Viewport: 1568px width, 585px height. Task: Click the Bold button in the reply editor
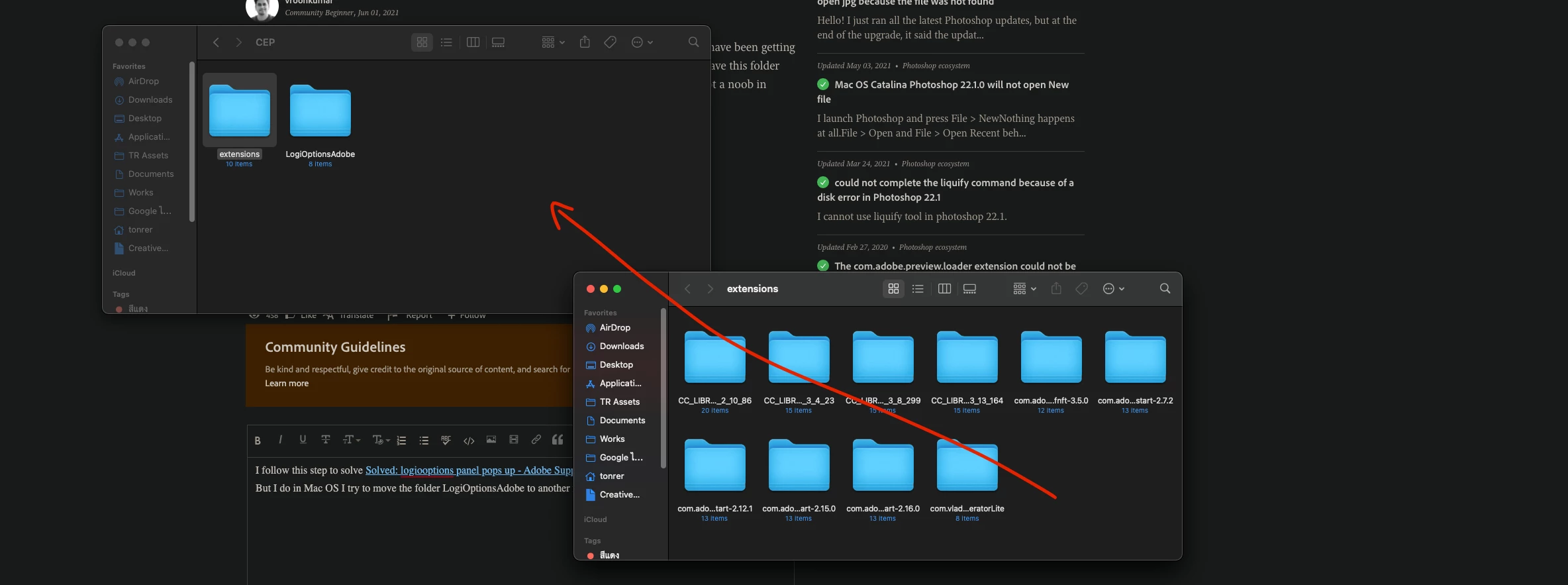pos(258,440)
